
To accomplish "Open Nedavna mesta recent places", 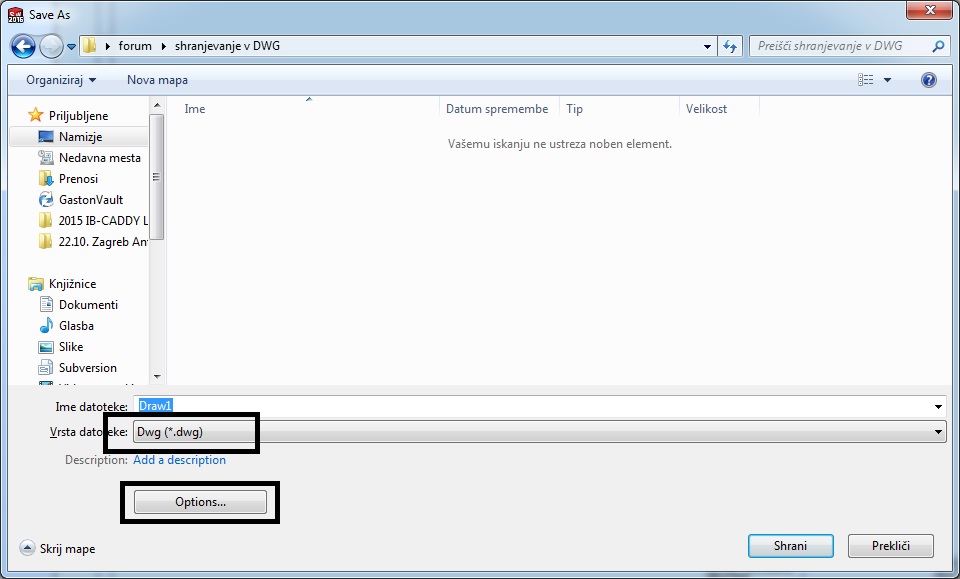I will pyautogui.click(x=99, y=158).
